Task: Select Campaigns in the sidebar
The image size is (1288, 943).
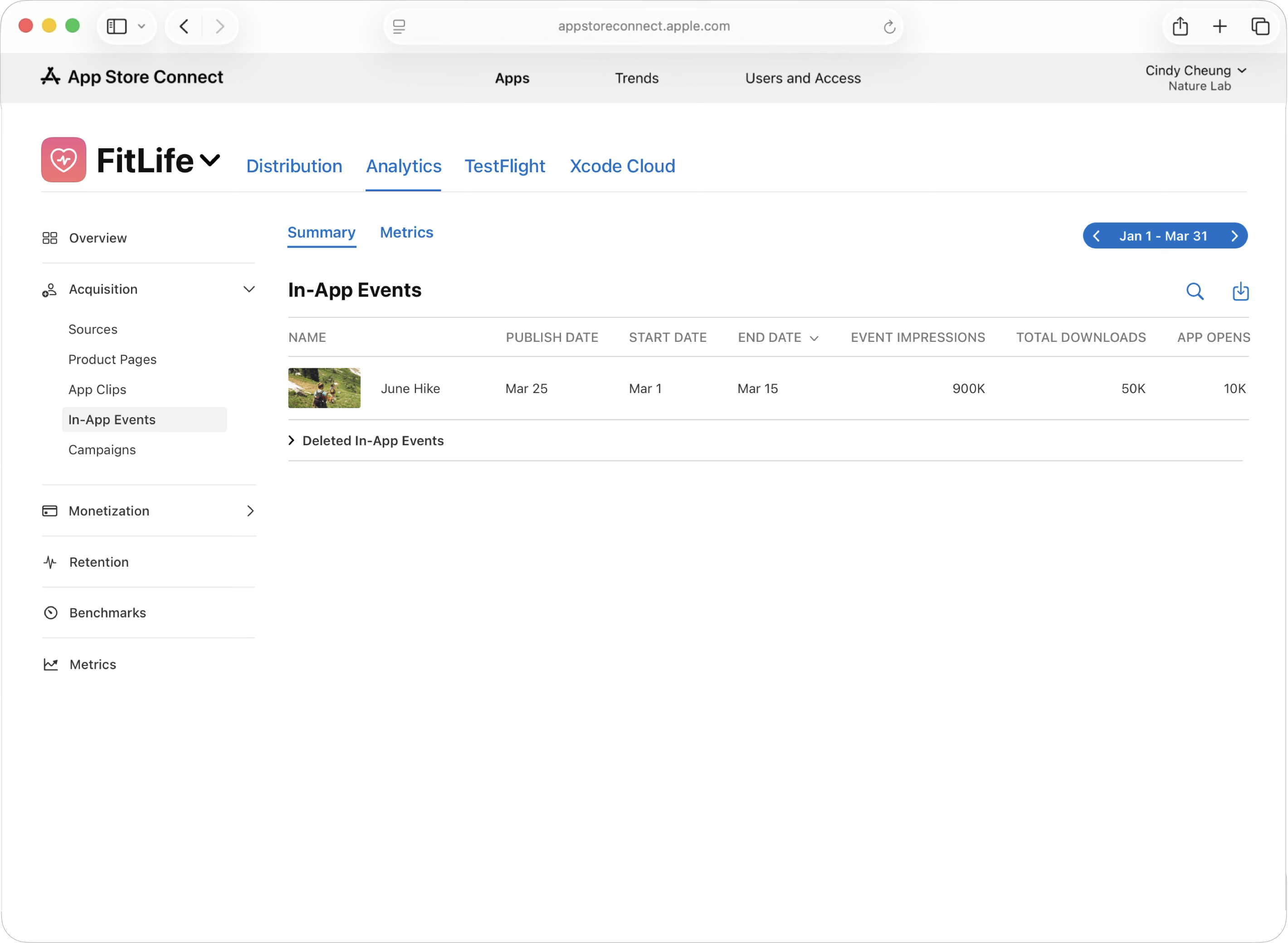Action: [x=102, y=450]
